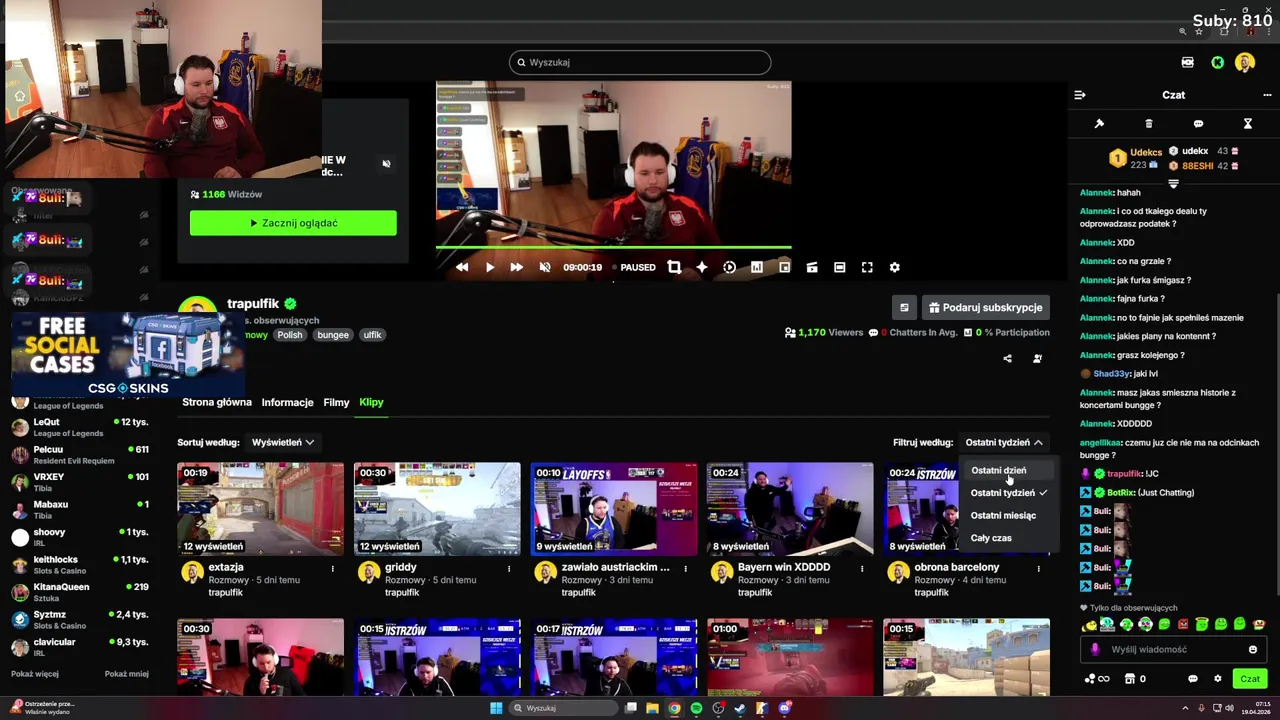Image resolution: width=1280 pixels, height=720 pixels.
Task: Collapse chat with the arrow icon beside Czat
Action: click(x=1080, y=95)
